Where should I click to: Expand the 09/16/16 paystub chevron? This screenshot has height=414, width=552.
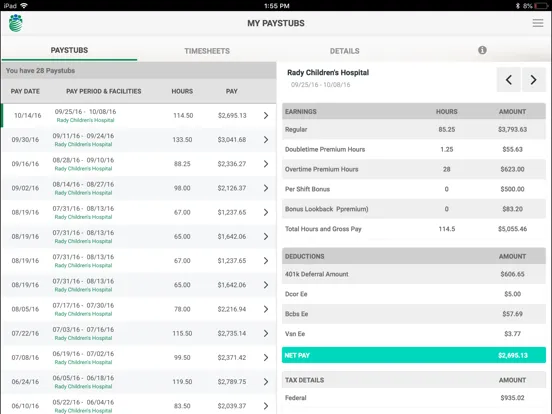[x=266, y=164]
